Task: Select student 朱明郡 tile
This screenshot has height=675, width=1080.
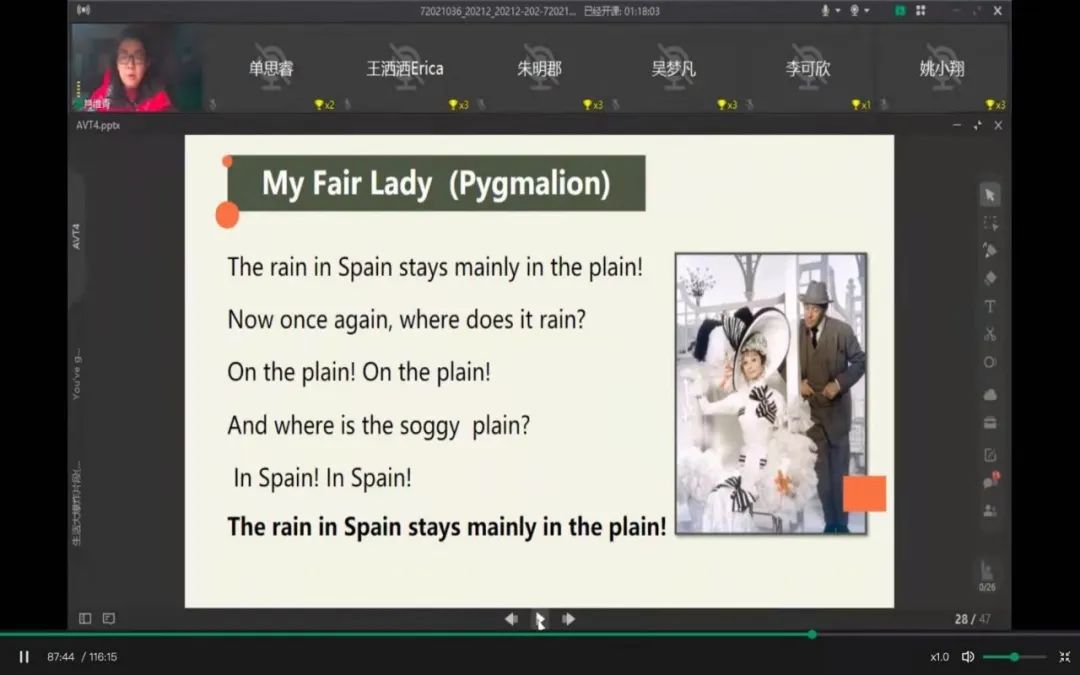Action: 539,68
